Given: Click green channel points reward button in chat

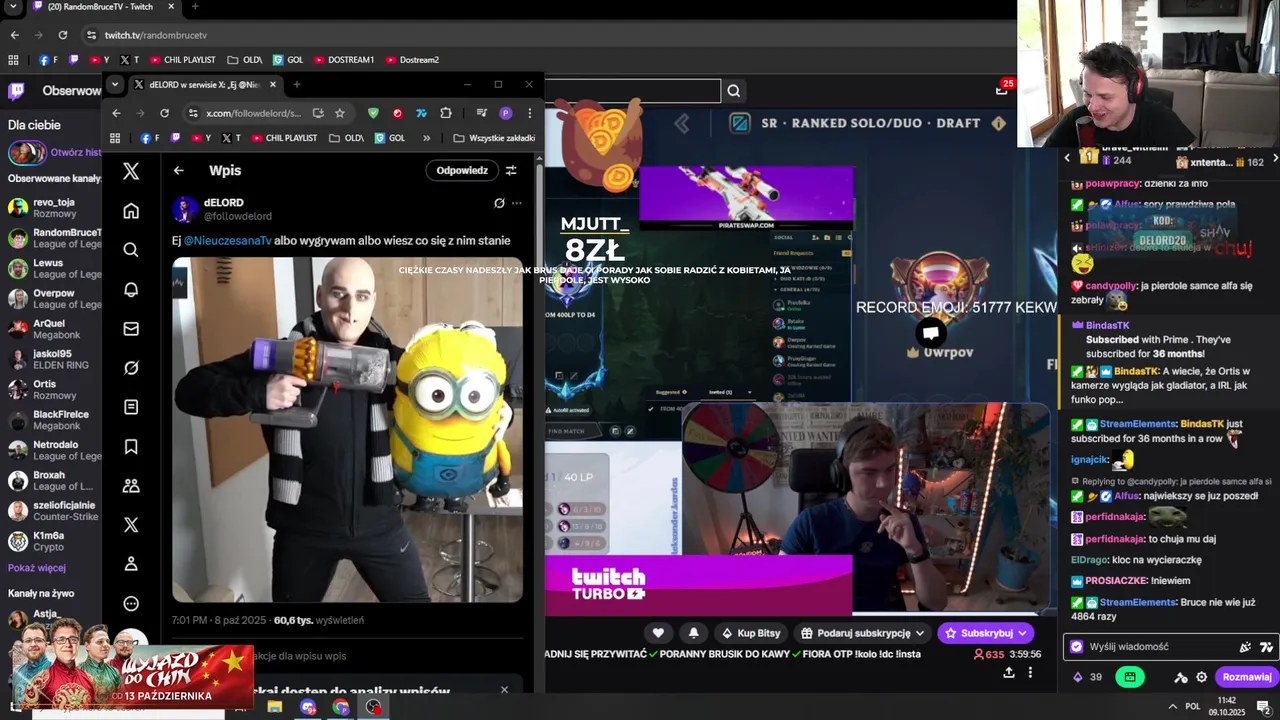Looking at the screenshot, I should (1130, 677).
